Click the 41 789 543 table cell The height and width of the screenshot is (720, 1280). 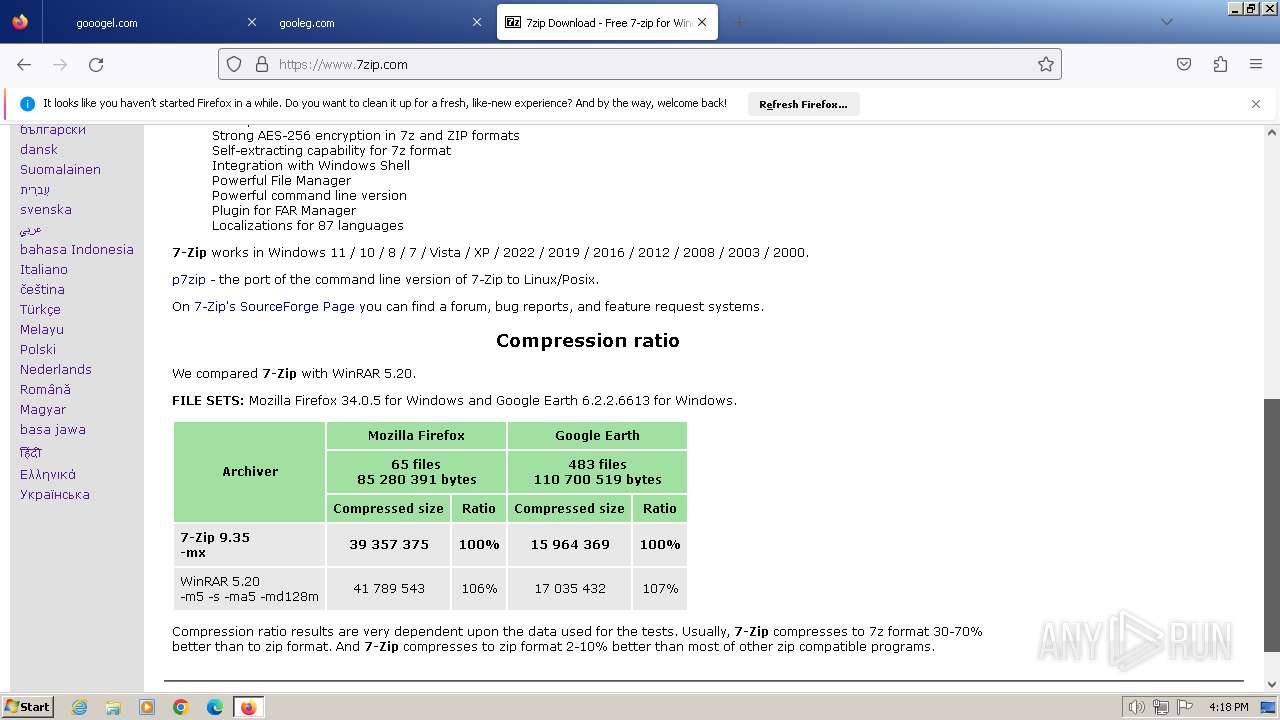click(x=388, y=589)
